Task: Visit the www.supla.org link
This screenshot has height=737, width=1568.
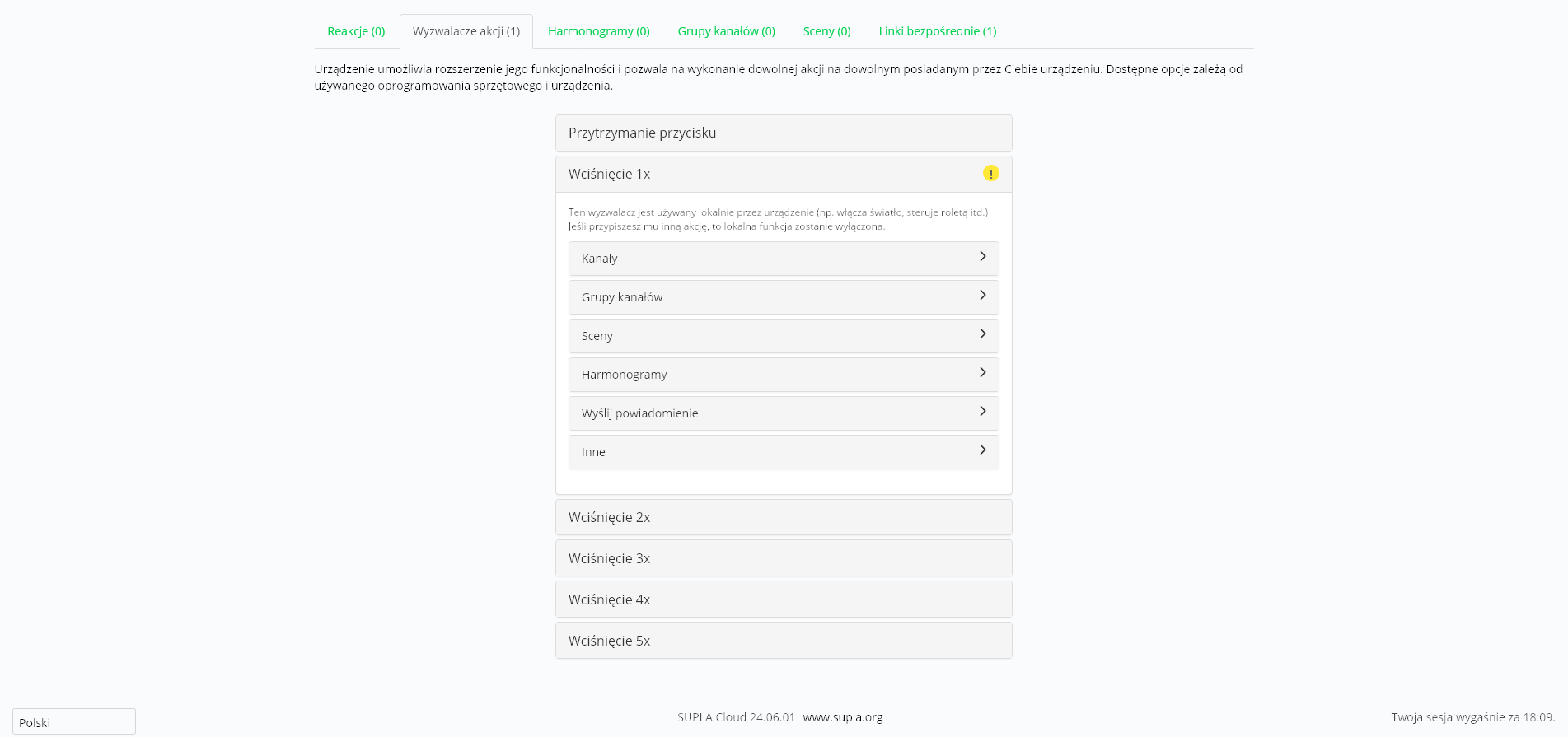Action: pyautogui.click(x=843, y=717)
